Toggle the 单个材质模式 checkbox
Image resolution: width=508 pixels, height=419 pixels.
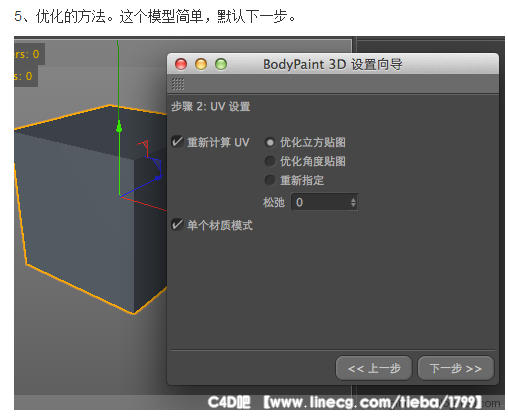177,225
